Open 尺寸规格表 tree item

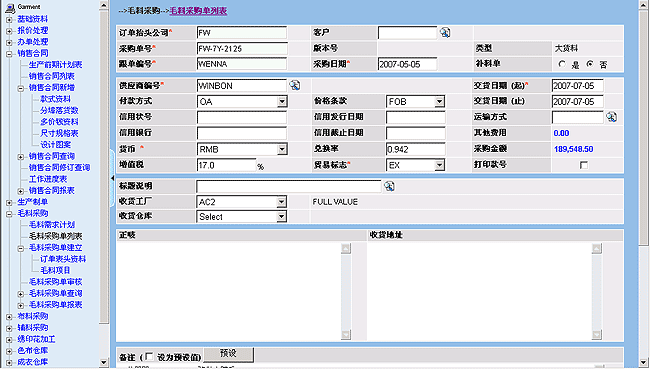pos(59,133)
